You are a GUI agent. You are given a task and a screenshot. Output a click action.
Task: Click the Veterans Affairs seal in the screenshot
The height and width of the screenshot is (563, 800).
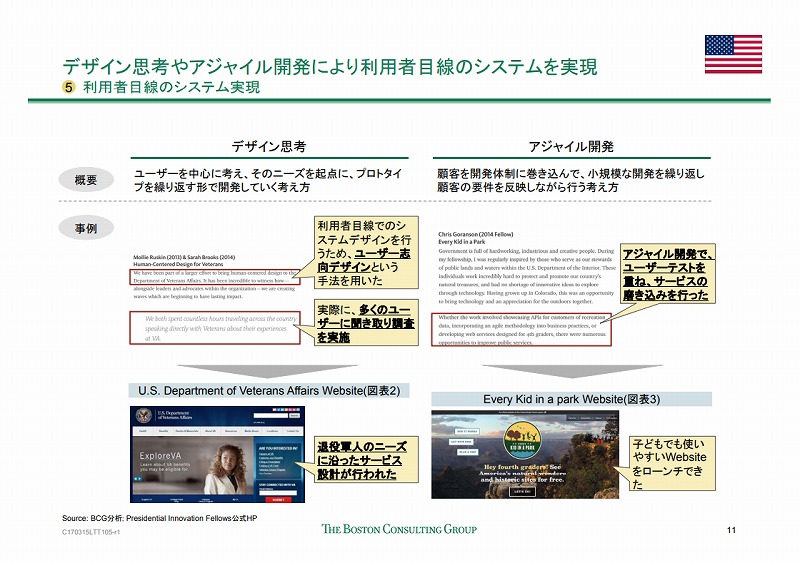144,417
